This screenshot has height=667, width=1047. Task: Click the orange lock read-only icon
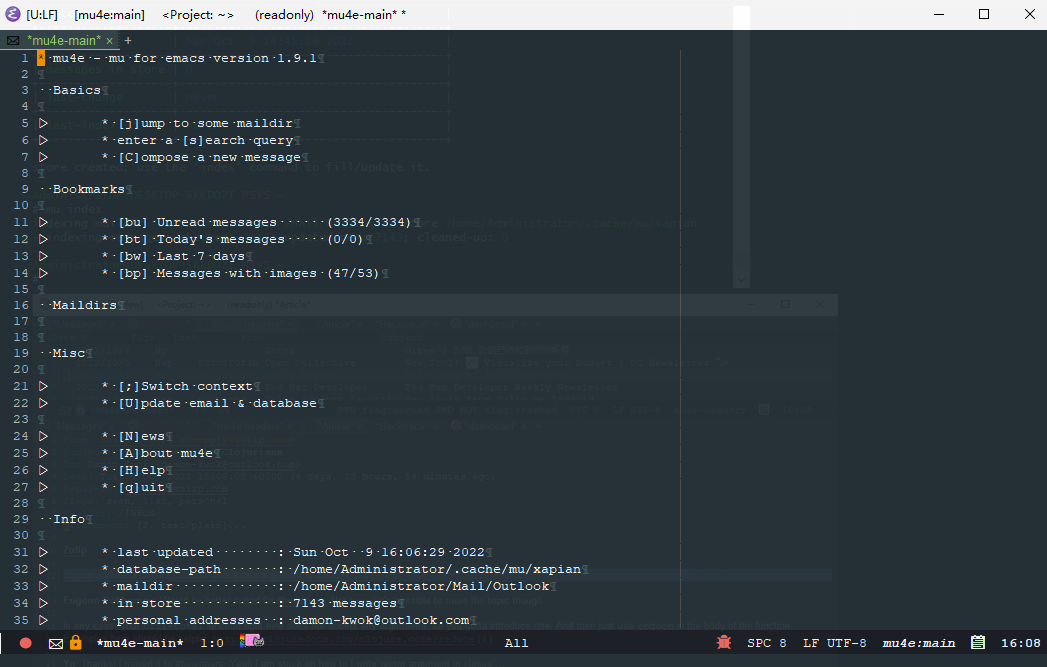75,642
